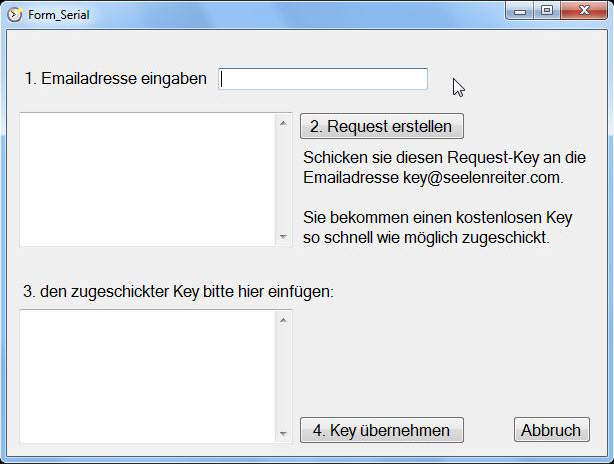Click the '1. Emailadresse eingaben' label
The image size is (614, 464).
point(116,78)
